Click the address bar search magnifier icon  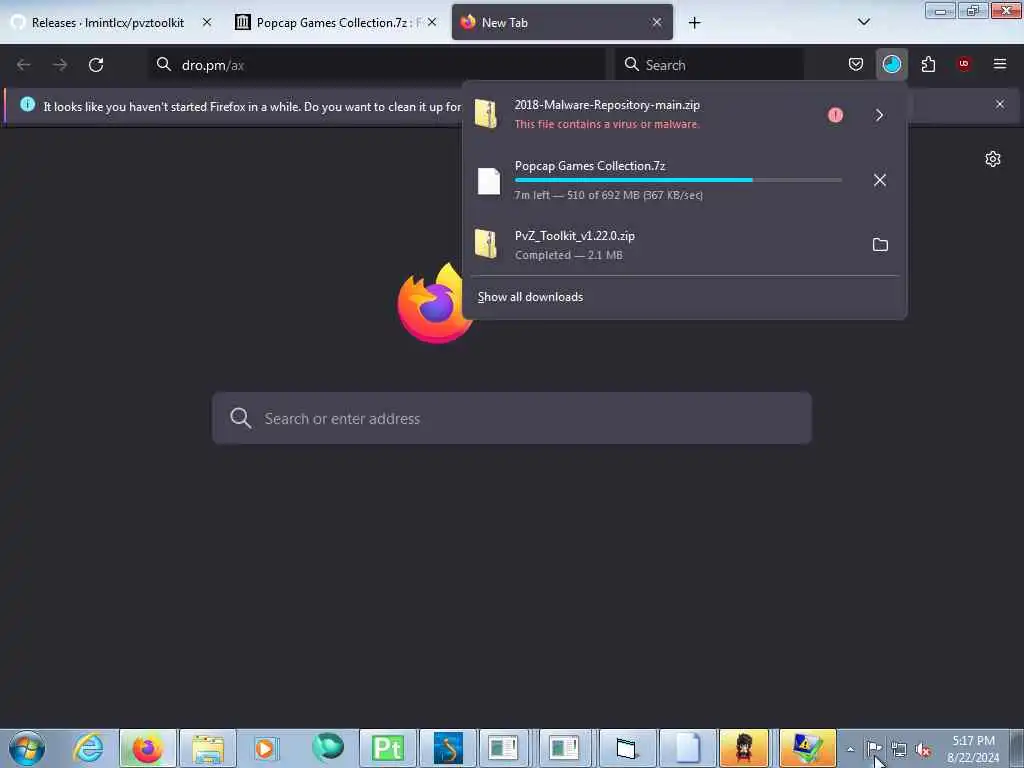point(164,64)
